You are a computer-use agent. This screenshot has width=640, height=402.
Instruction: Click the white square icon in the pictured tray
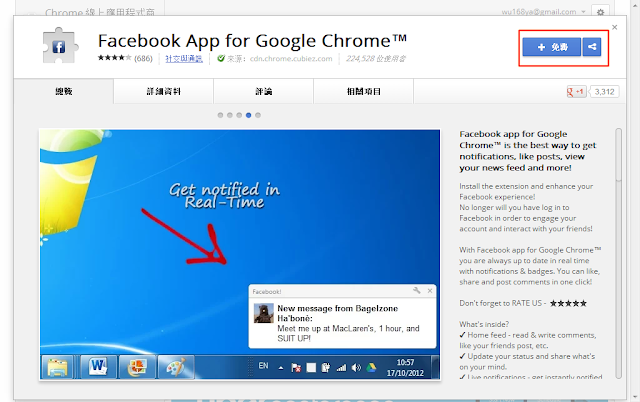click(x=311, y=368)
